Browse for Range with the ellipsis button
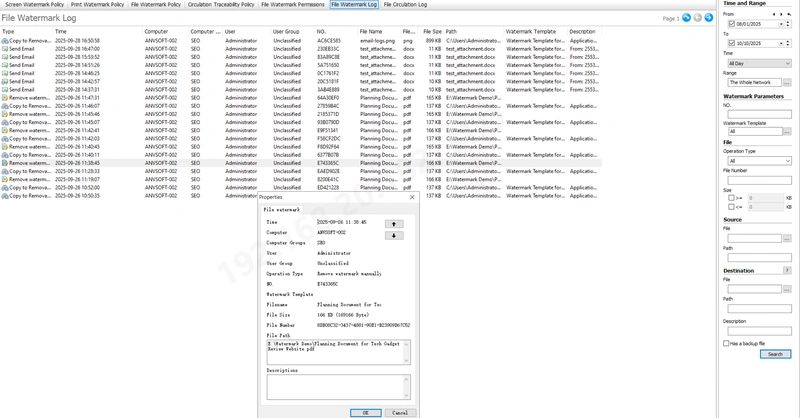The image size is (800, 418). click(787, 82)
